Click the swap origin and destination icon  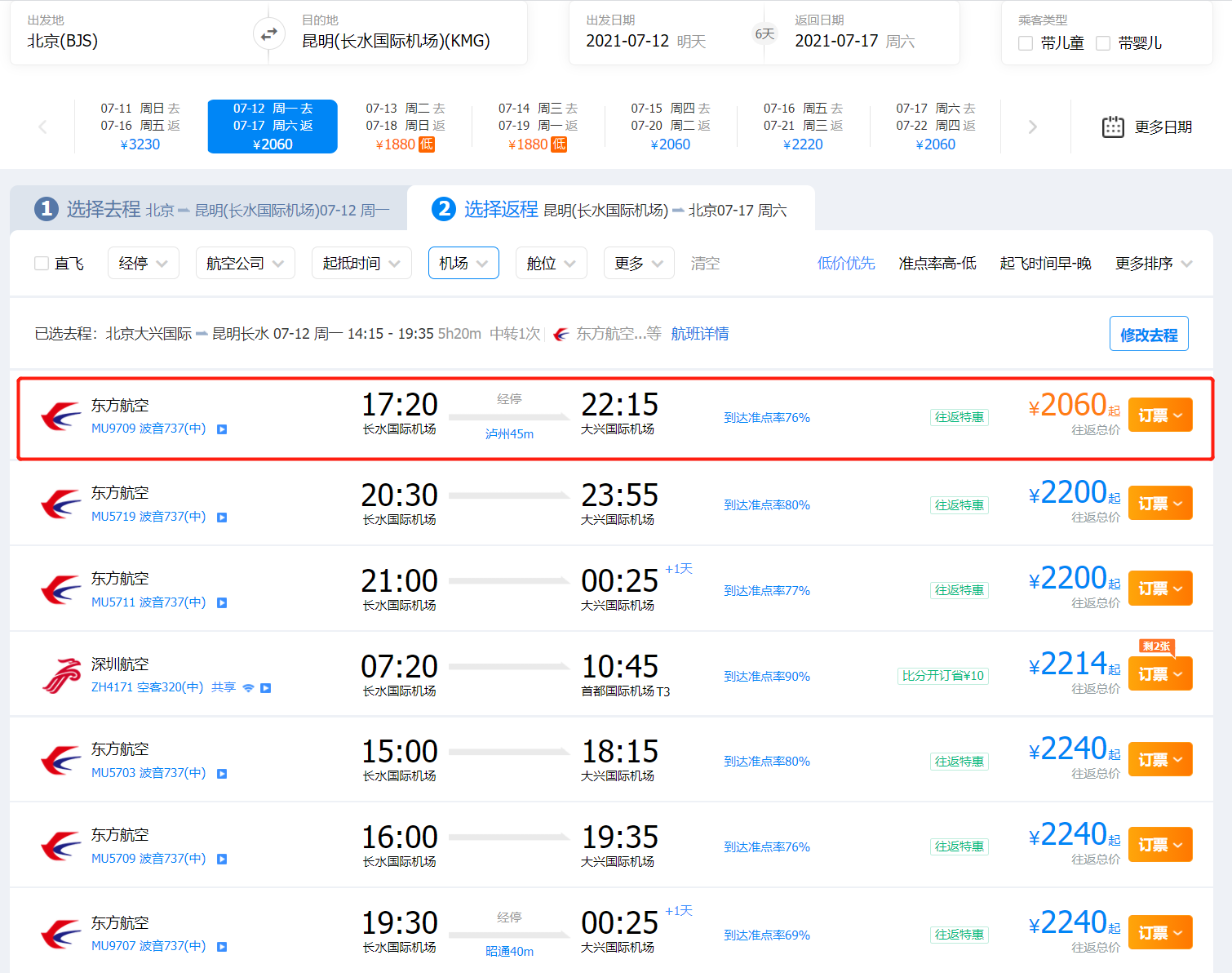268,34
